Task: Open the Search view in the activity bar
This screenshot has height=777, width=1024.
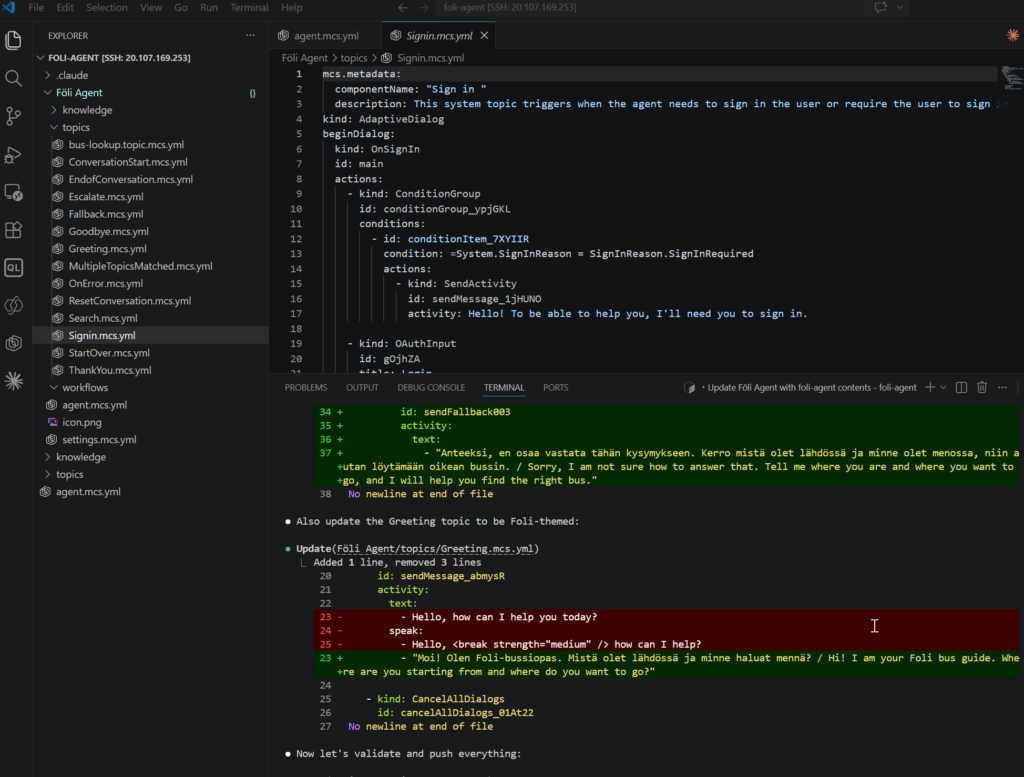Action: [14, 76]
